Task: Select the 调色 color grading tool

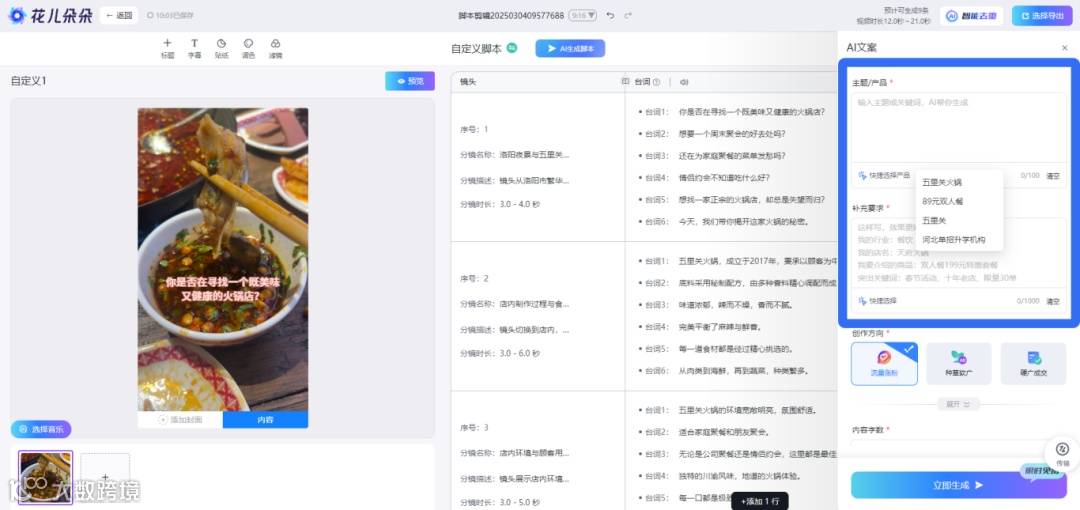Action: 248,48
